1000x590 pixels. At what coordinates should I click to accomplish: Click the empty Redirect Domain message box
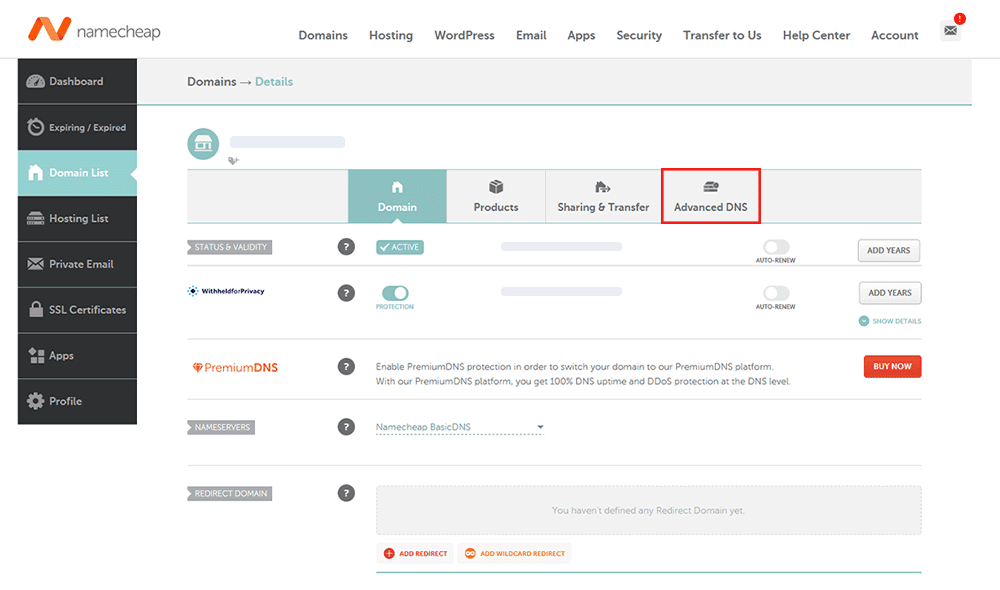click(x=649, y=510)
